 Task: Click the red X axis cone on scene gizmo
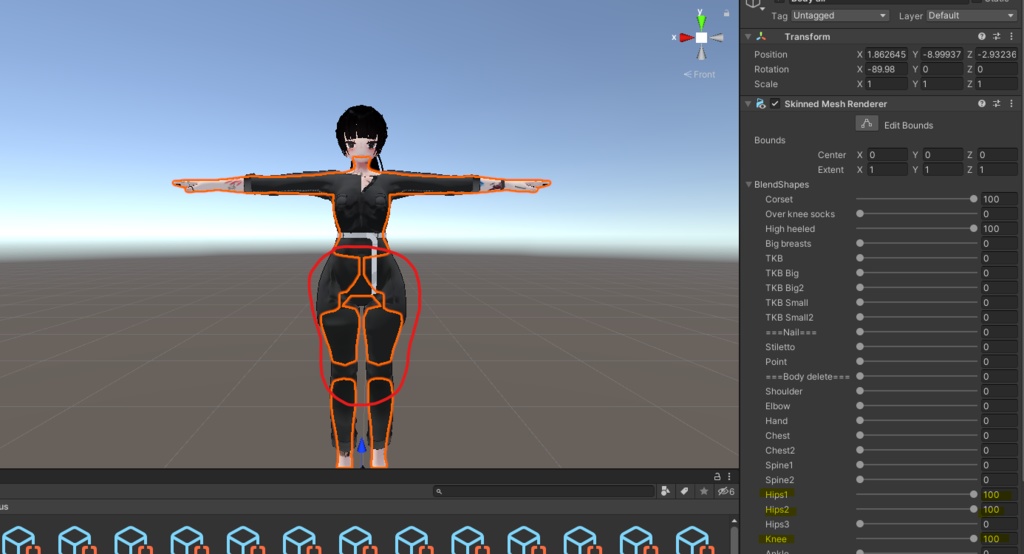tap(686, 38)
